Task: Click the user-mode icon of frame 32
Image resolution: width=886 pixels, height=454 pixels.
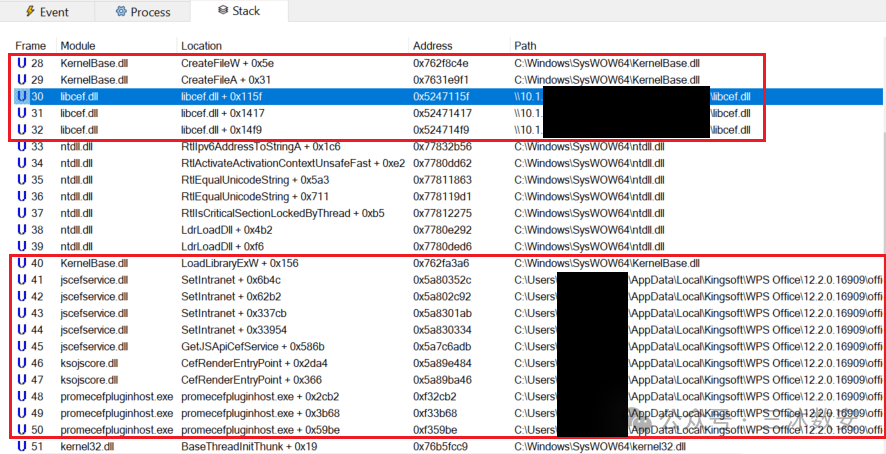Action: click(x=22, y=130)
